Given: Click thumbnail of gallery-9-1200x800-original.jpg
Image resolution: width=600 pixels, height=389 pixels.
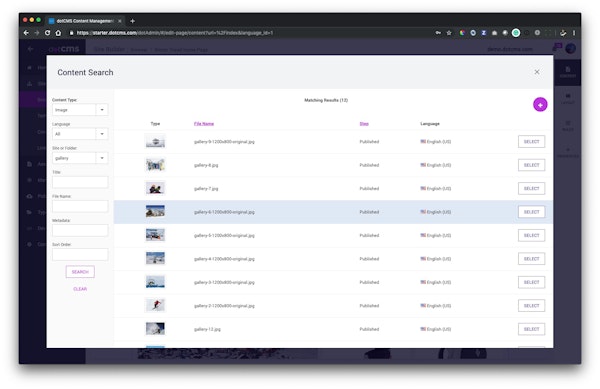Looking at the screenshot, I should pyautogui.click(x=155, y=142).
